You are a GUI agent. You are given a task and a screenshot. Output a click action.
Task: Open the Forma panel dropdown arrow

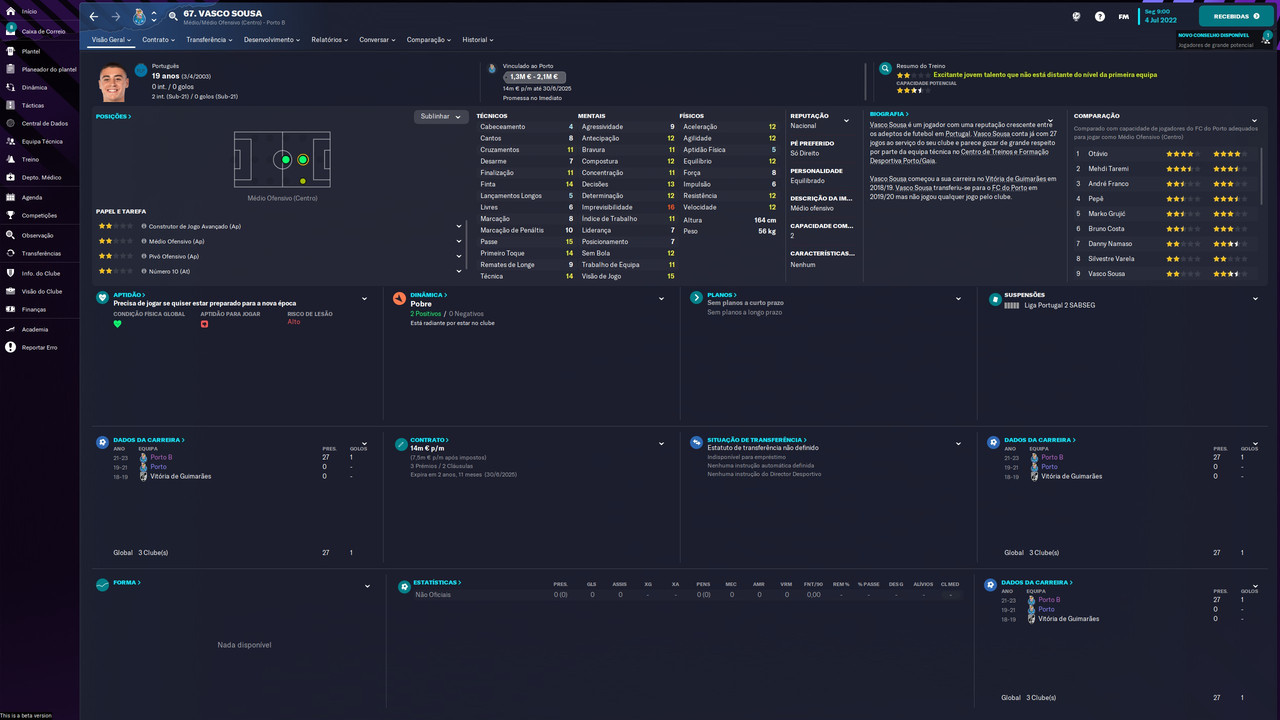pos(367,586)
